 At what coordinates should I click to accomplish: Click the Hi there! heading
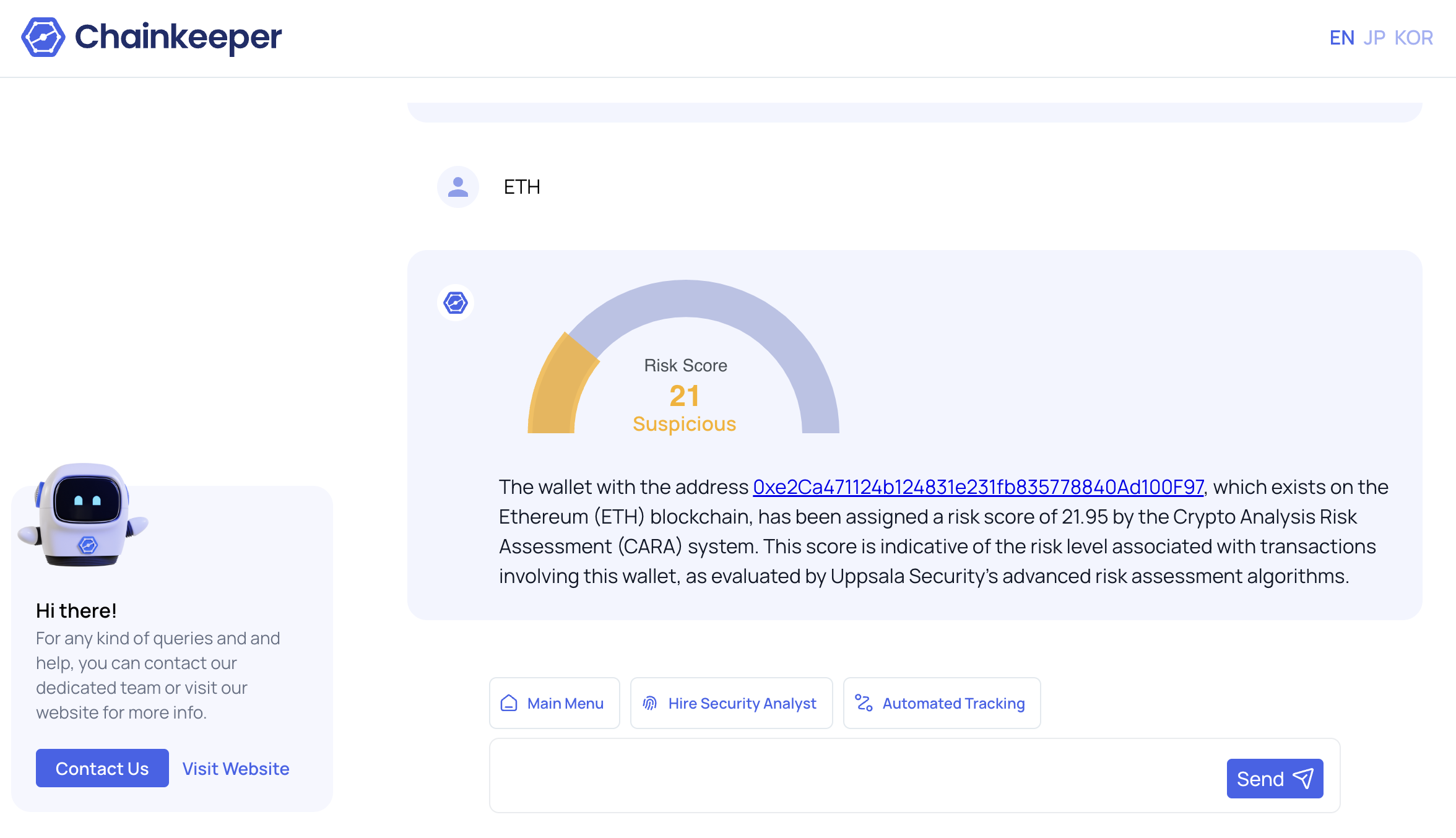tap(76, 611)
